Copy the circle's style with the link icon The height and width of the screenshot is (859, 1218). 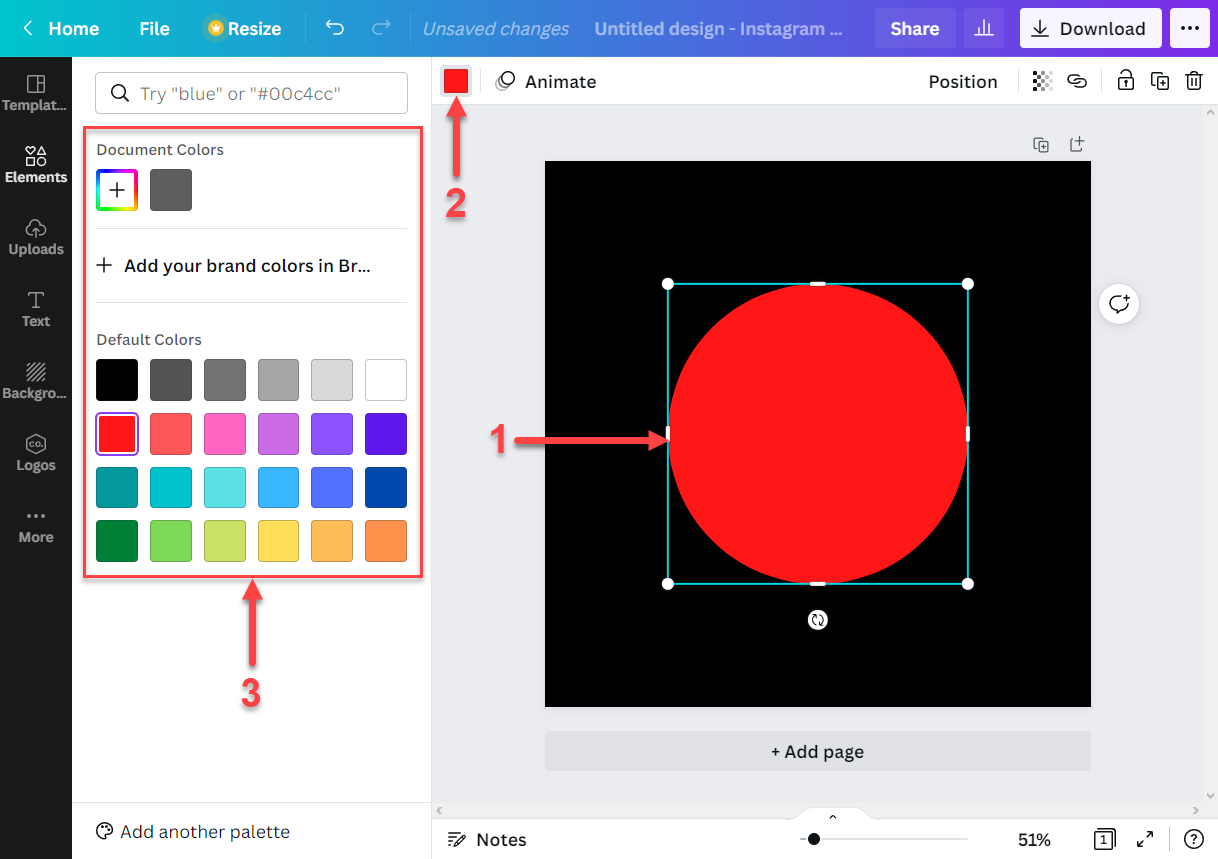click(1077, 81)
